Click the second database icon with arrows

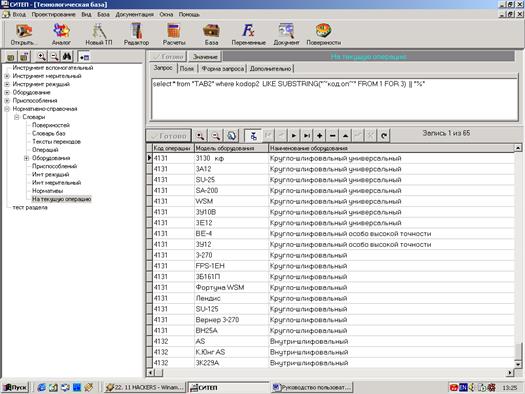coord(24,57)
